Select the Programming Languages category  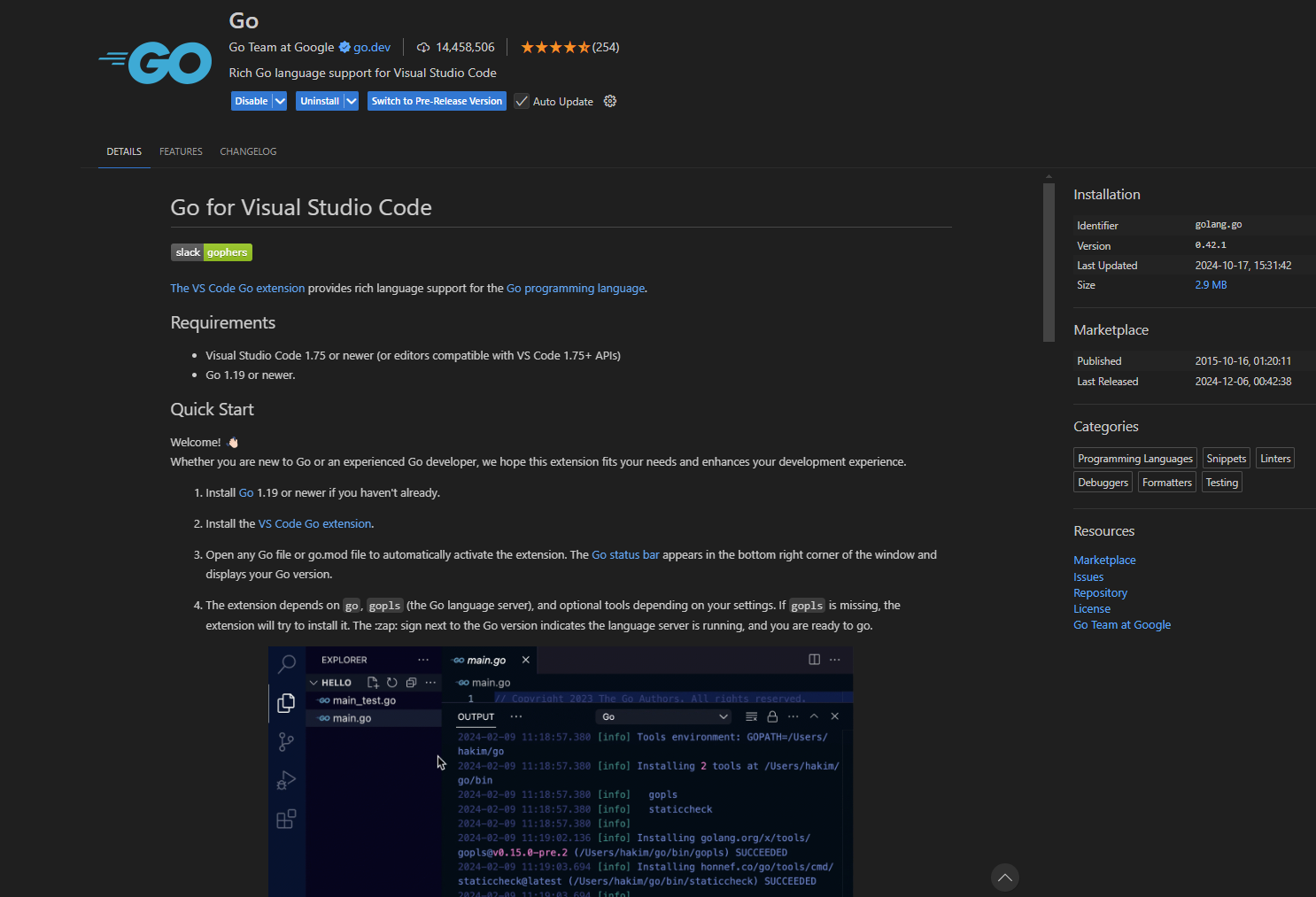click(x=1135, y=458)
